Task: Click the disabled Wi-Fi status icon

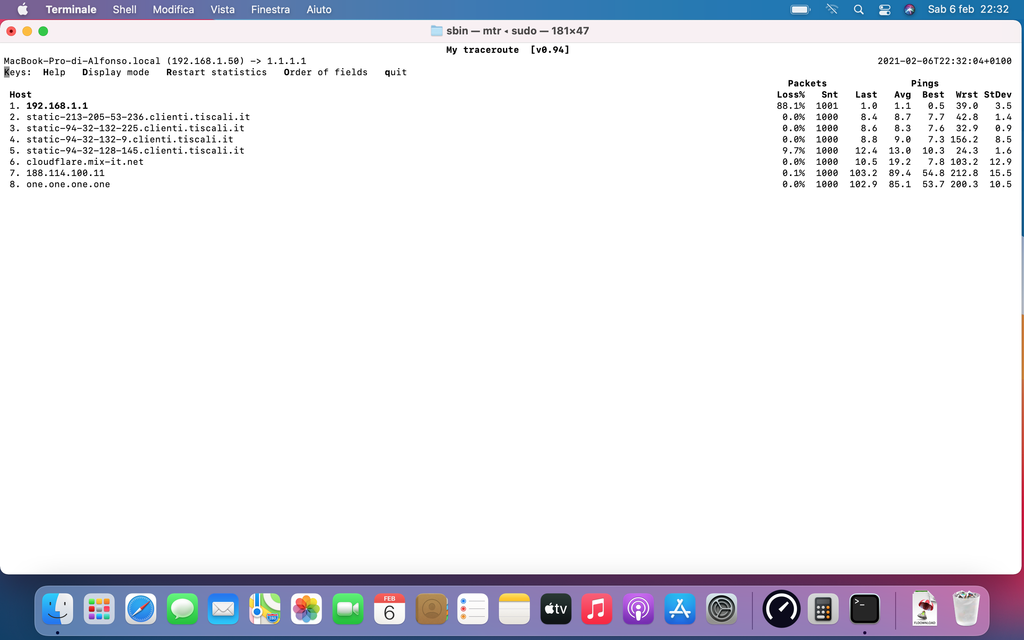Action: coord(831,9)
